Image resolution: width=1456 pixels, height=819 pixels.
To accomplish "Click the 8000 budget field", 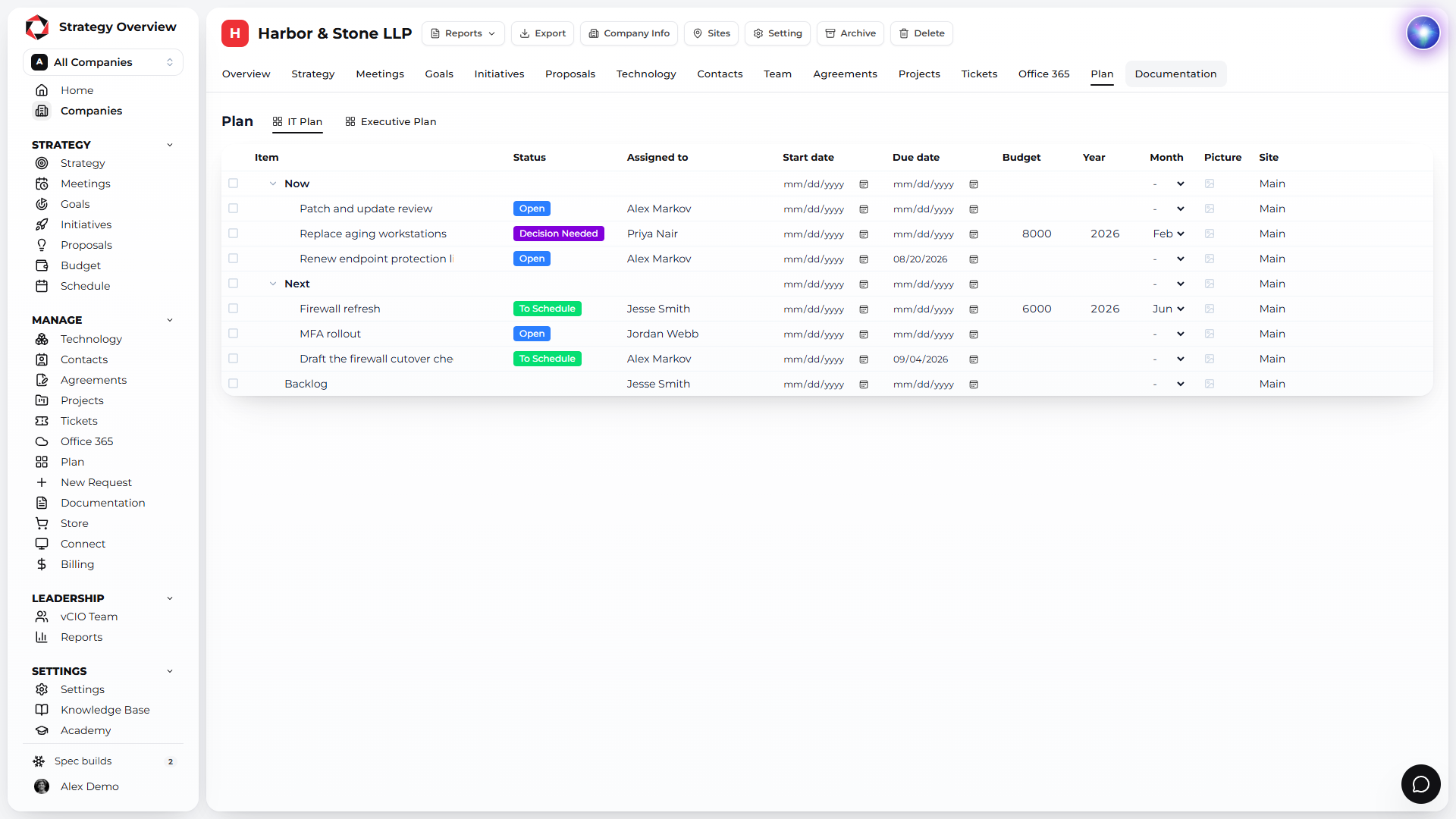I will pyautogui.click(x=1037, y=234).
